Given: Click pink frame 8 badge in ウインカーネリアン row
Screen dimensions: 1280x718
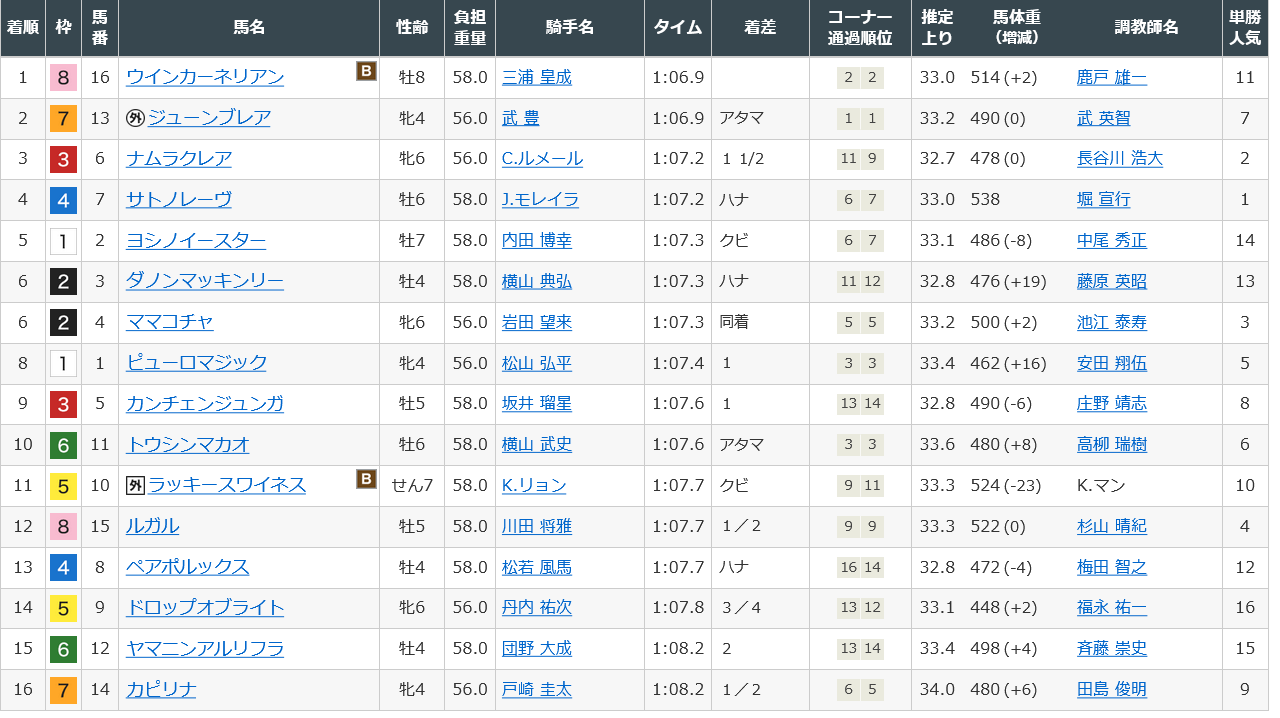Looking at the screenshot, I should 63,77.
